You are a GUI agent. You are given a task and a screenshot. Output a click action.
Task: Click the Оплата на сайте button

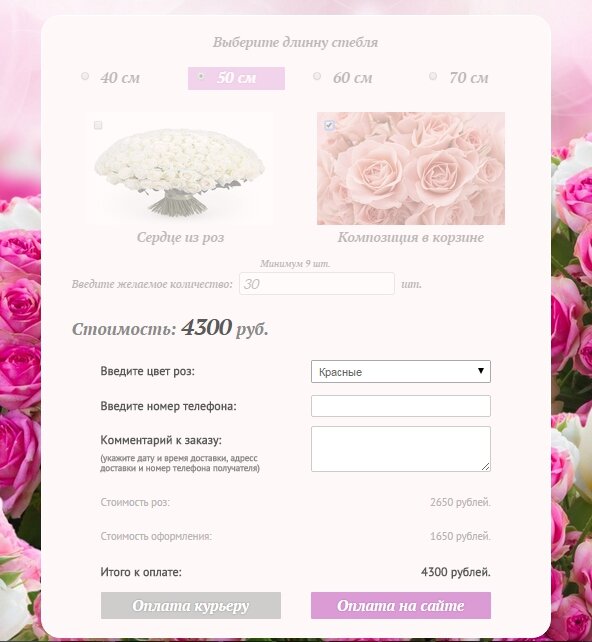pyautogui.click(x=401, y=605)
